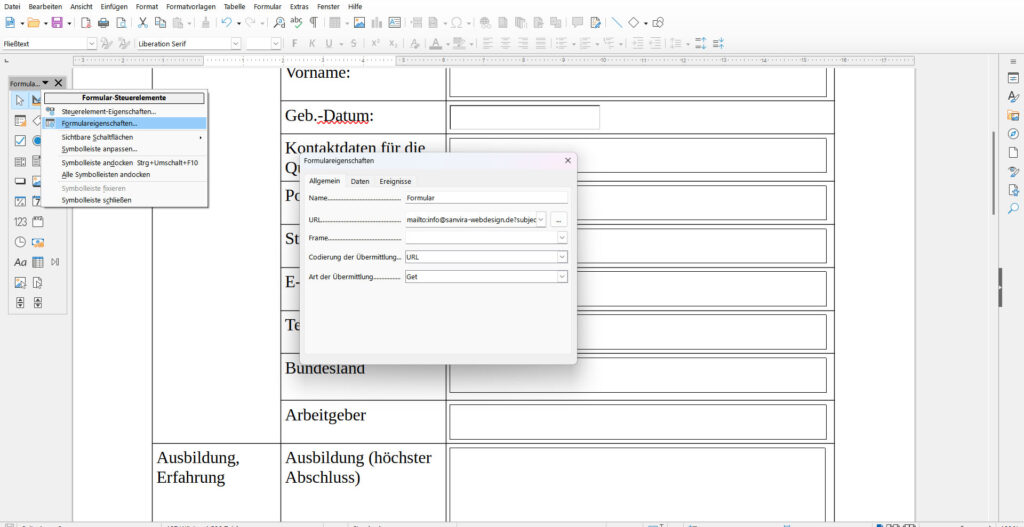Image resolution: width=1024 pixels, height=527 pixels.
Task: Click the label field 'Aa' icon
Action: (20, 262)
